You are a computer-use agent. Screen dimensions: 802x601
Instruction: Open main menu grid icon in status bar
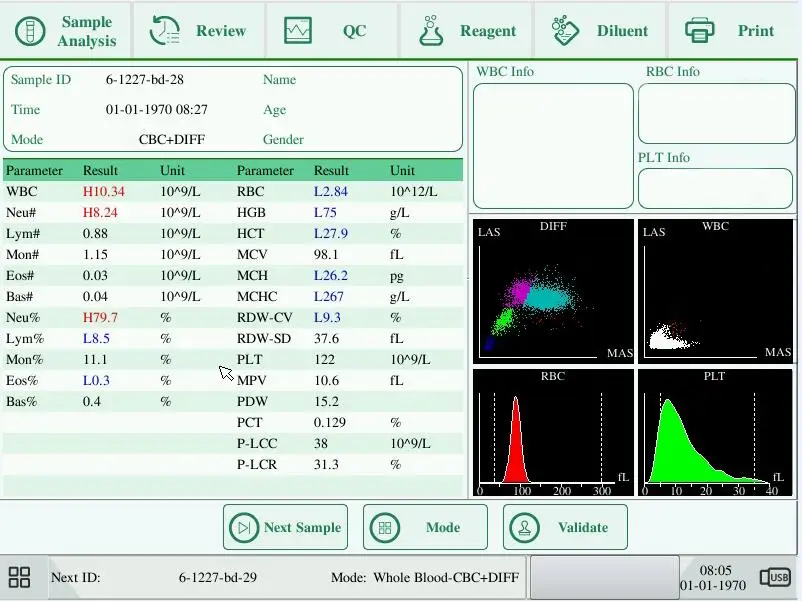20,577
